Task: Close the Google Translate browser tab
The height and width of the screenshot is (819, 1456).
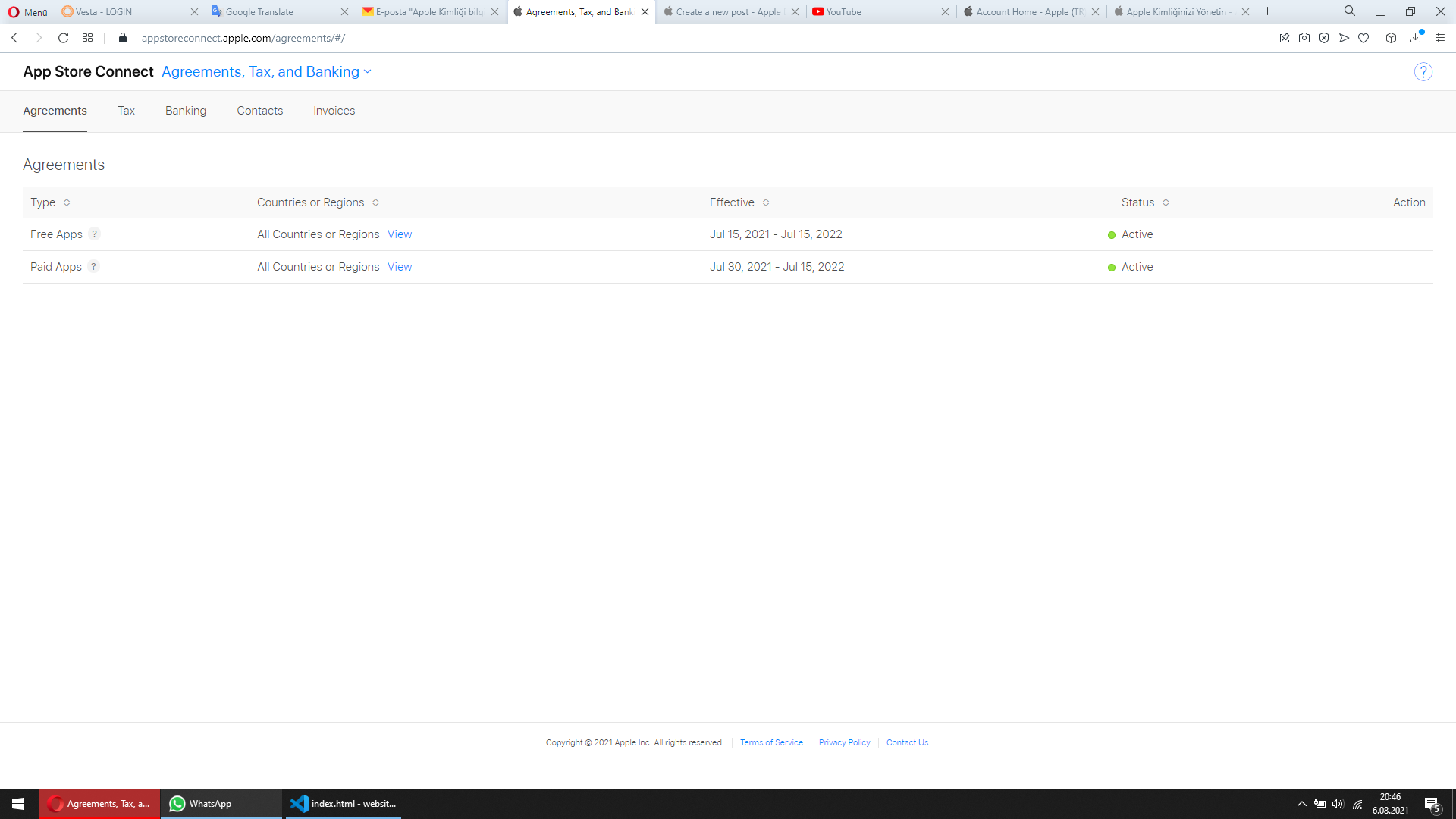Action: point(344,12)
